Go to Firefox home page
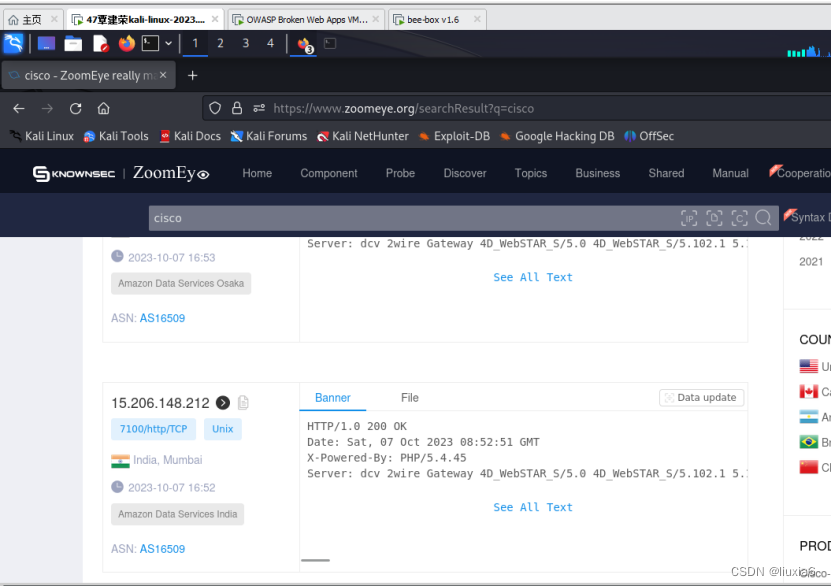 pyautogui.click(x=103, y=109)
